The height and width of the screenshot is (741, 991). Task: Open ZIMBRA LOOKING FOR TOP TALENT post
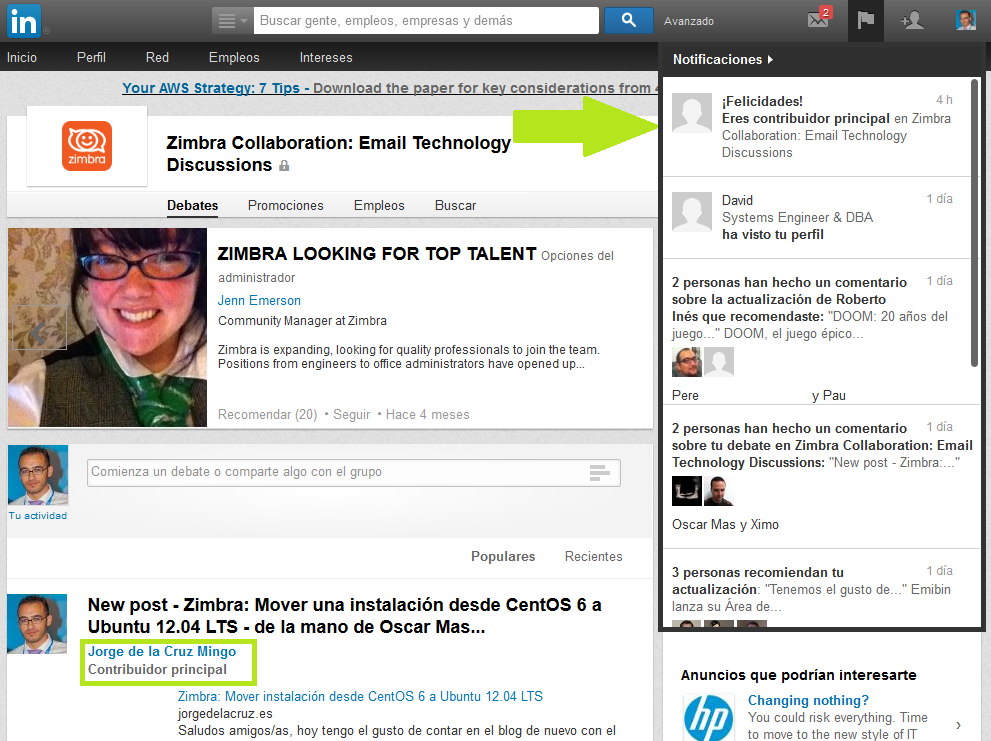tap(377, 254)
